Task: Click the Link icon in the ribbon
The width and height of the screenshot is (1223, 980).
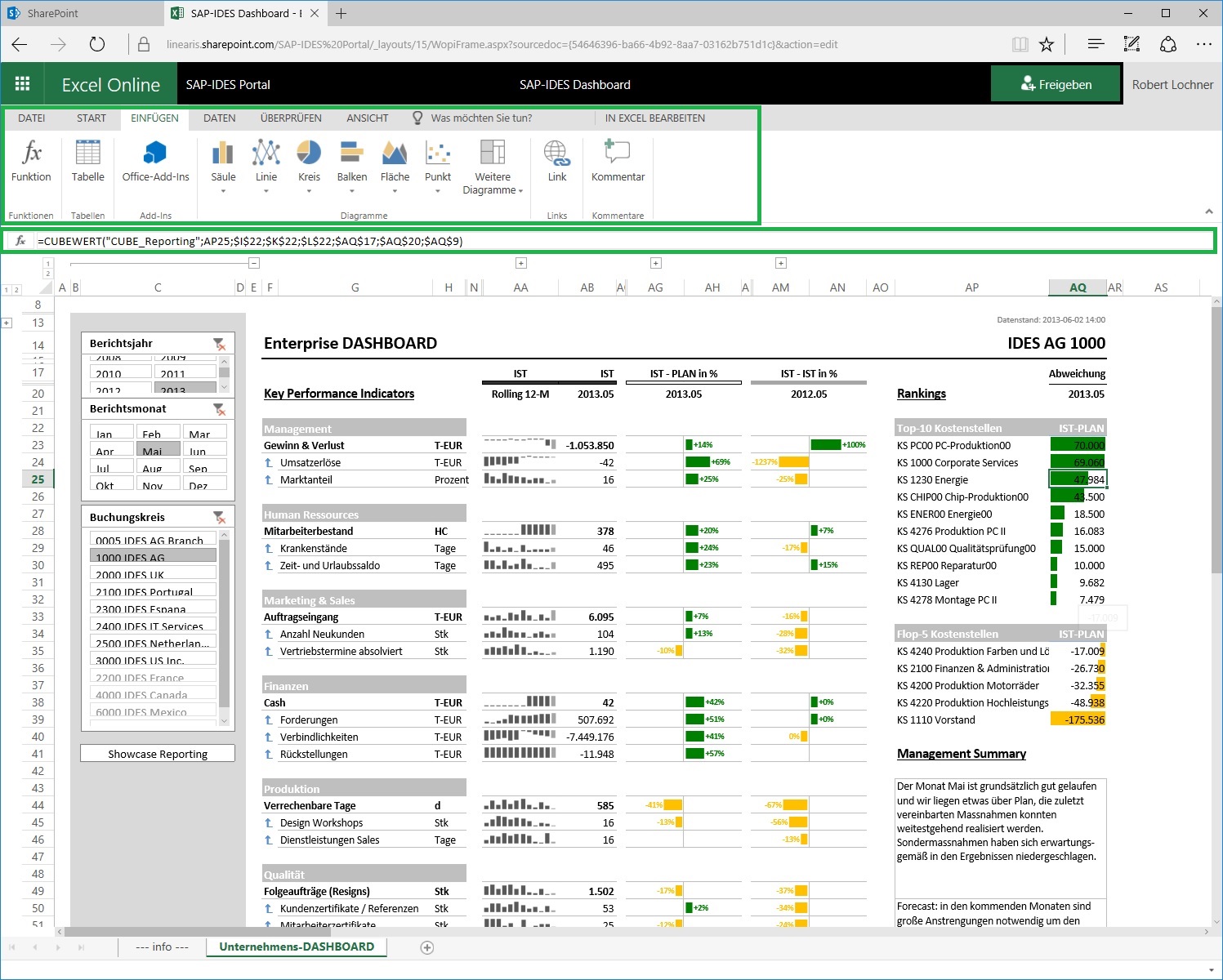Action: 557,161
